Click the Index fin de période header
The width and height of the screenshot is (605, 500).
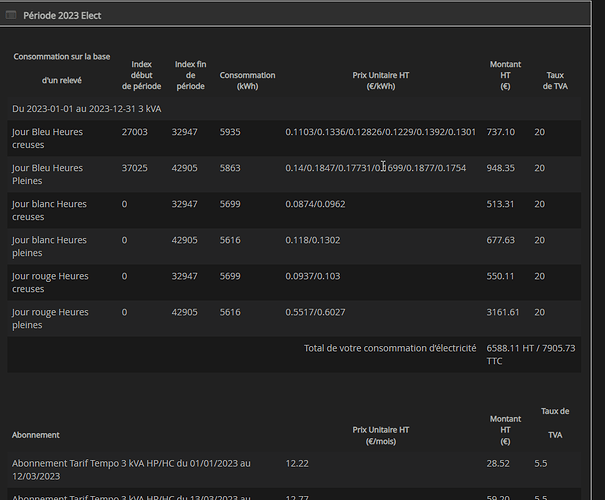coord(191,75)
